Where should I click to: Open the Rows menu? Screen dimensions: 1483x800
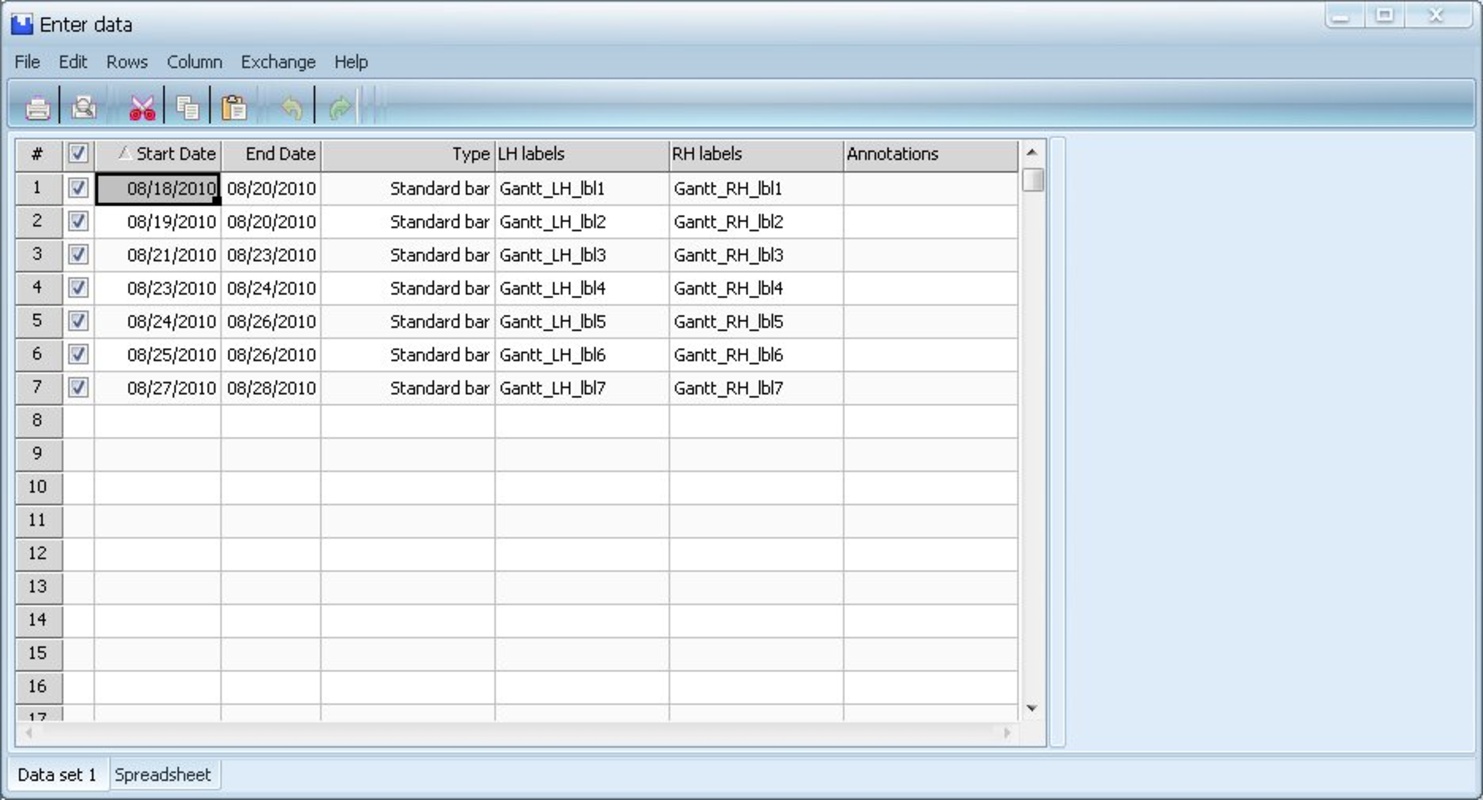[x=127, y=62]
